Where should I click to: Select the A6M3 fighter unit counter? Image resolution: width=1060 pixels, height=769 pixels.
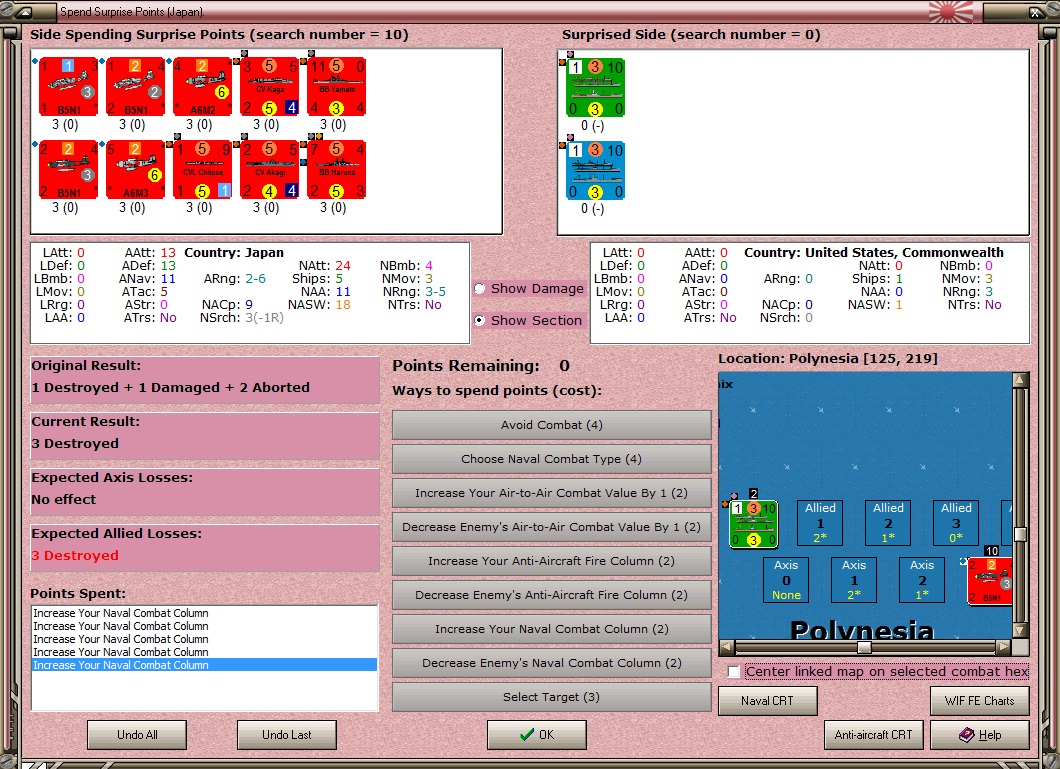[136, 170]
